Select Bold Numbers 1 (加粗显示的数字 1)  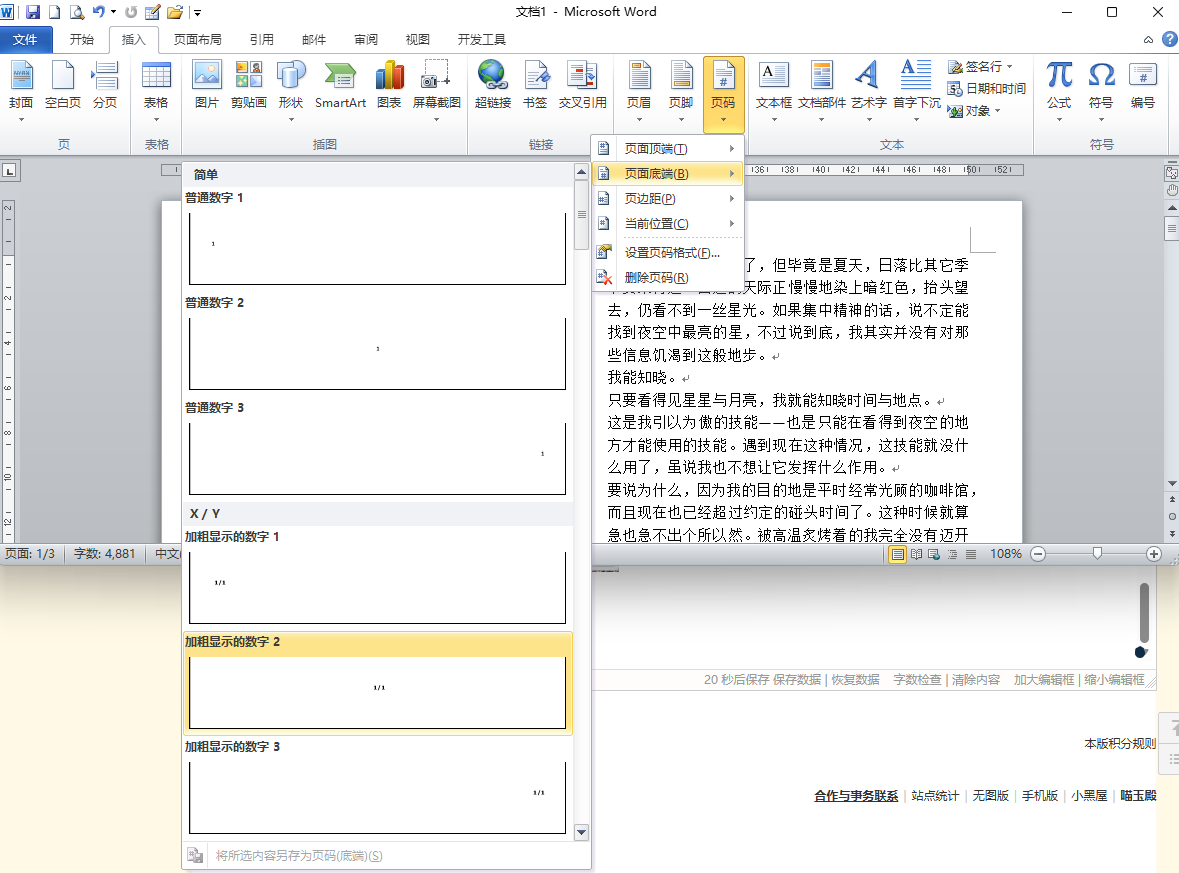(377, 577)
